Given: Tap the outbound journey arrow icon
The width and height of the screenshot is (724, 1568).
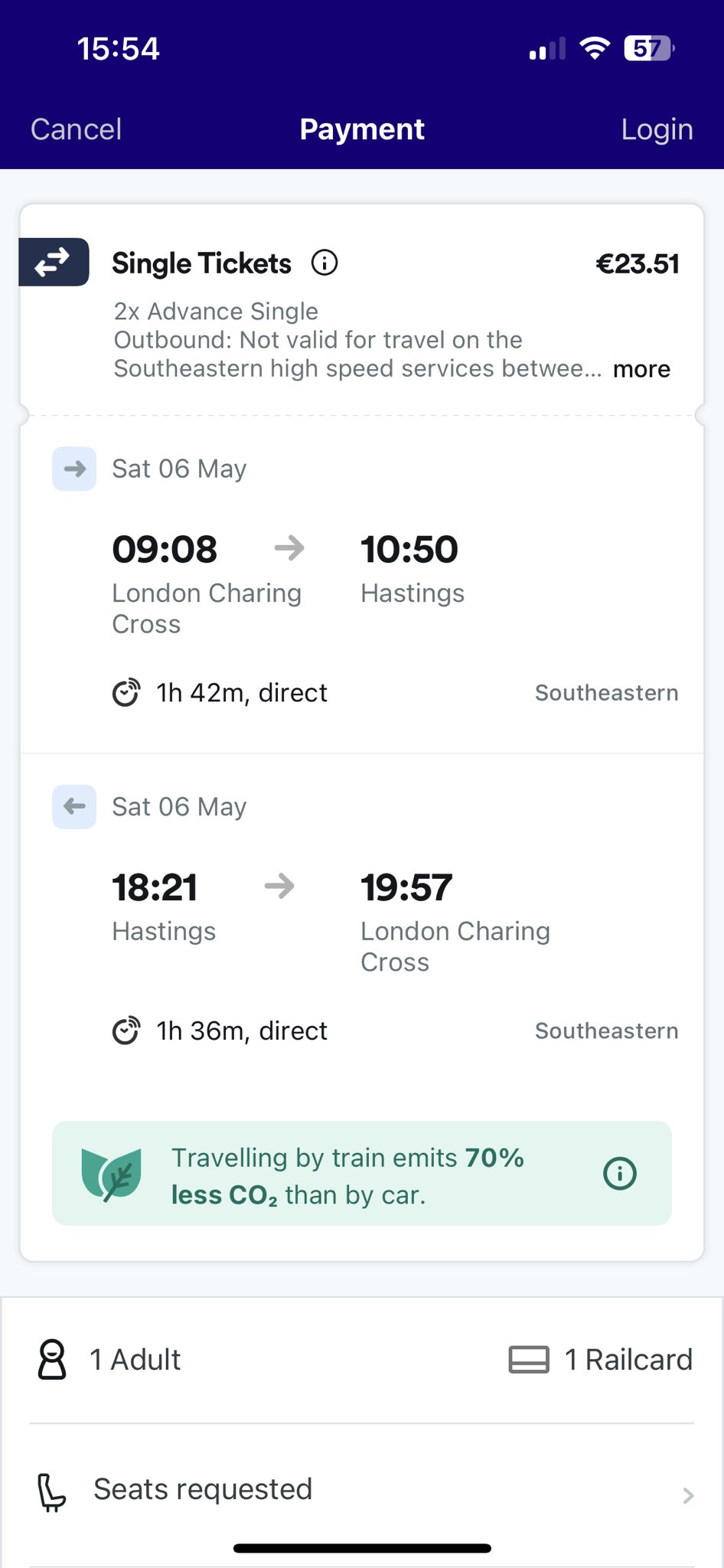Looking at the screenshot, I should pyautogui.click(x=74, y=469).
